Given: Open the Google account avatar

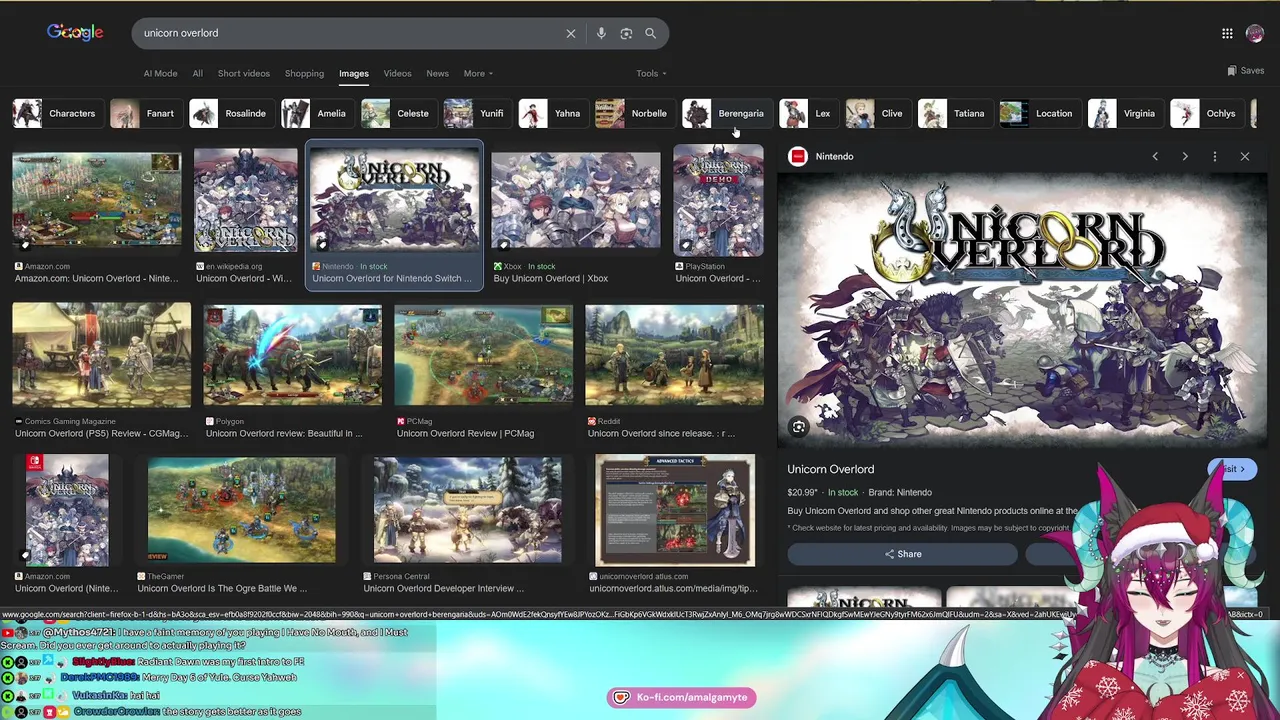Looking at the screenshot, I should click(1255, 33).
